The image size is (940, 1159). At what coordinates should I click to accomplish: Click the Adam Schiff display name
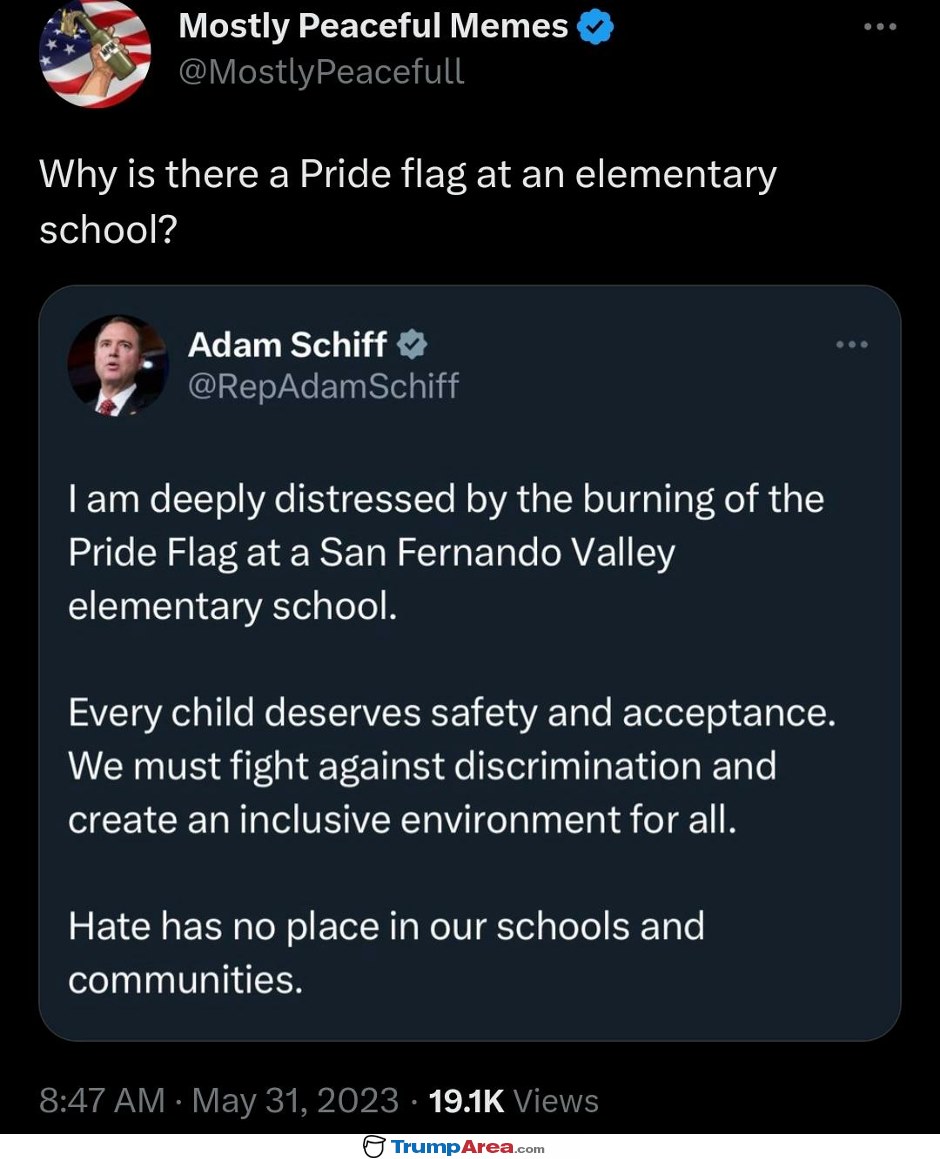tap(287, 344)
